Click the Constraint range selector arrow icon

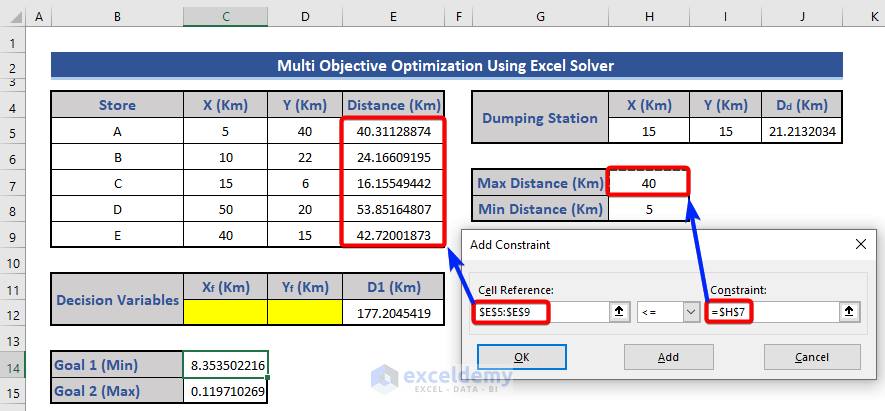point(849,312)
